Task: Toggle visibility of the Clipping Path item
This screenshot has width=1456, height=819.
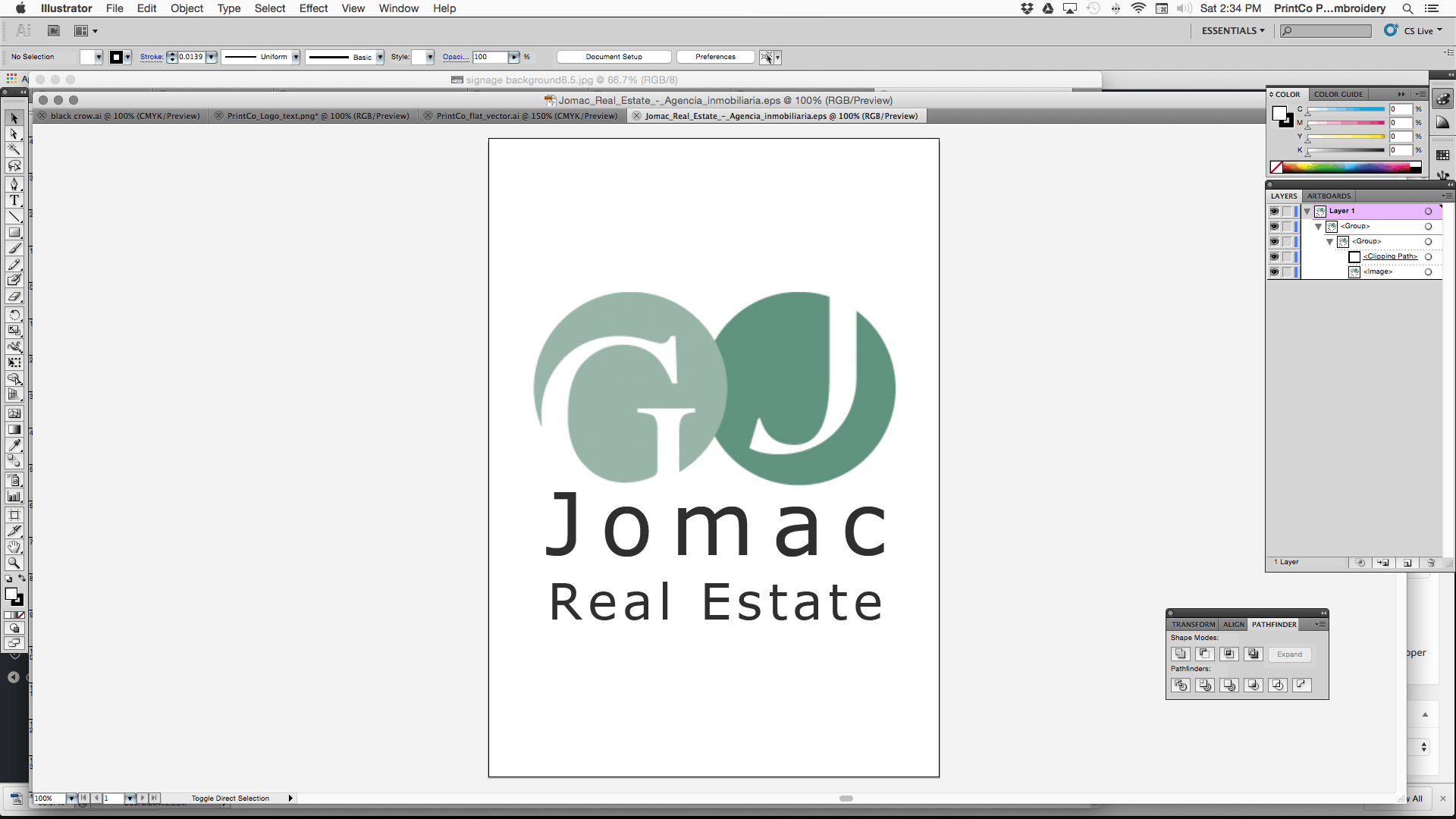Action: click(x=1274, y=257)
